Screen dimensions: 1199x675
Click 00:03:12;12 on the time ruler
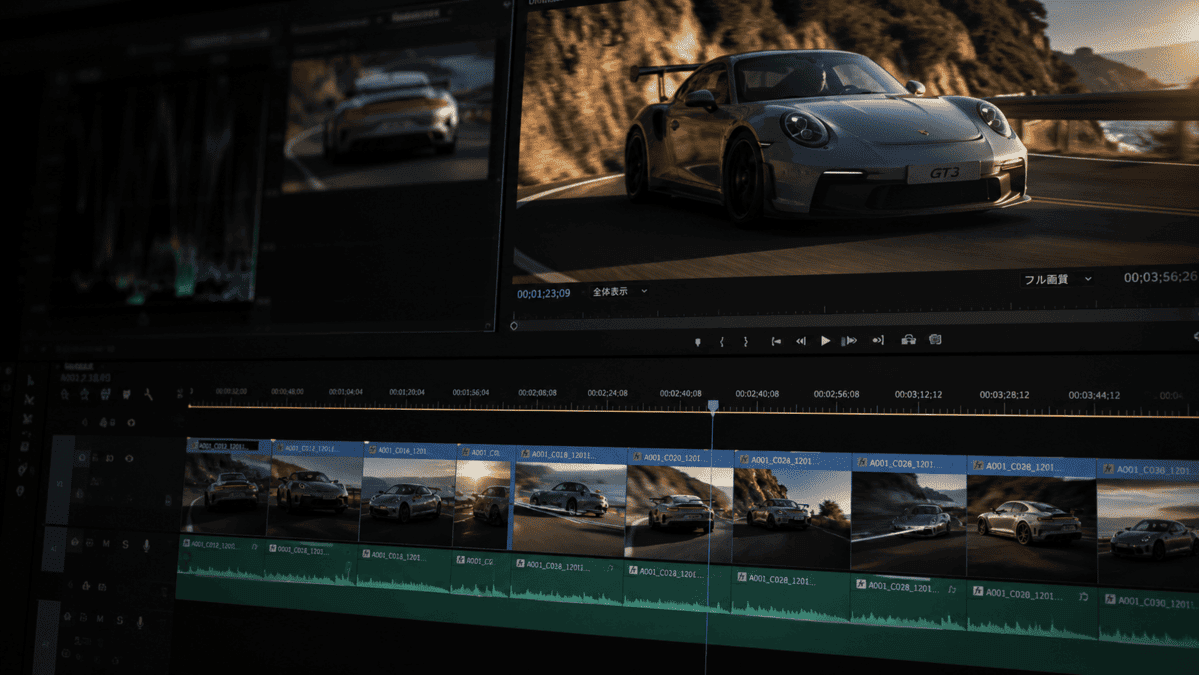[x=918, y=394]
